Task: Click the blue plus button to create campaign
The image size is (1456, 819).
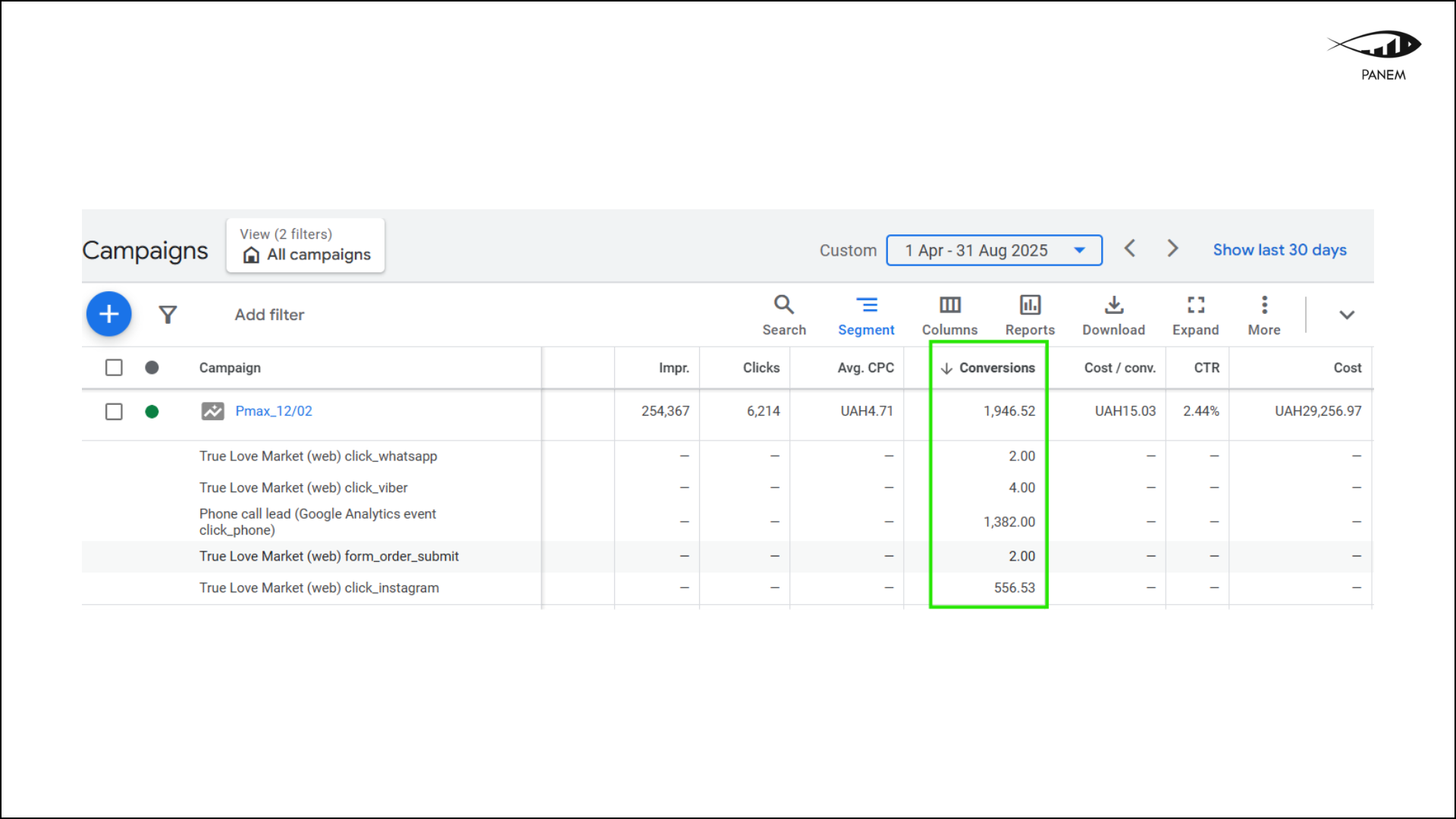Action: coord(108,313)
